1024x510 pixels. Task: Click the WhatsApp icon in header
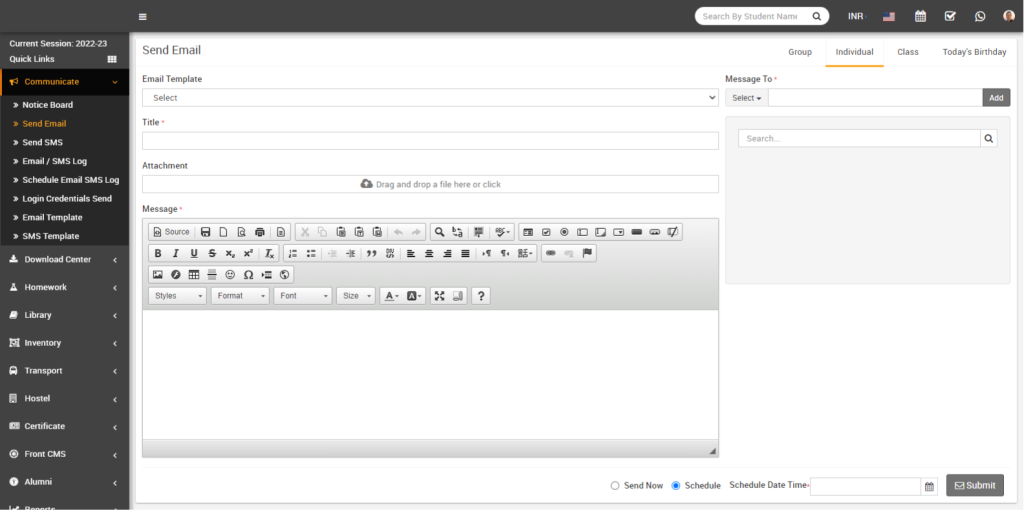coord(979,16)
